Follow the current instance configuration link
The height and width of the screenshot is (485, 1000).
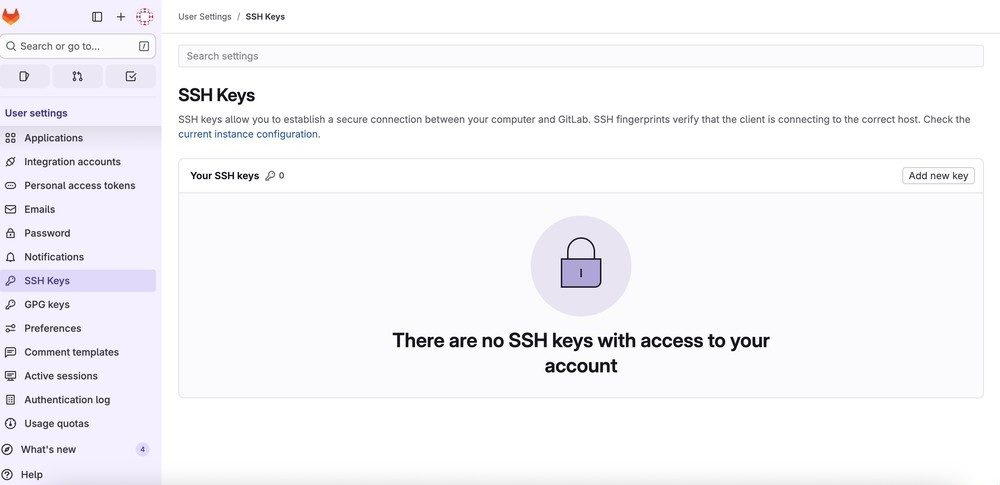pos(248,134)
